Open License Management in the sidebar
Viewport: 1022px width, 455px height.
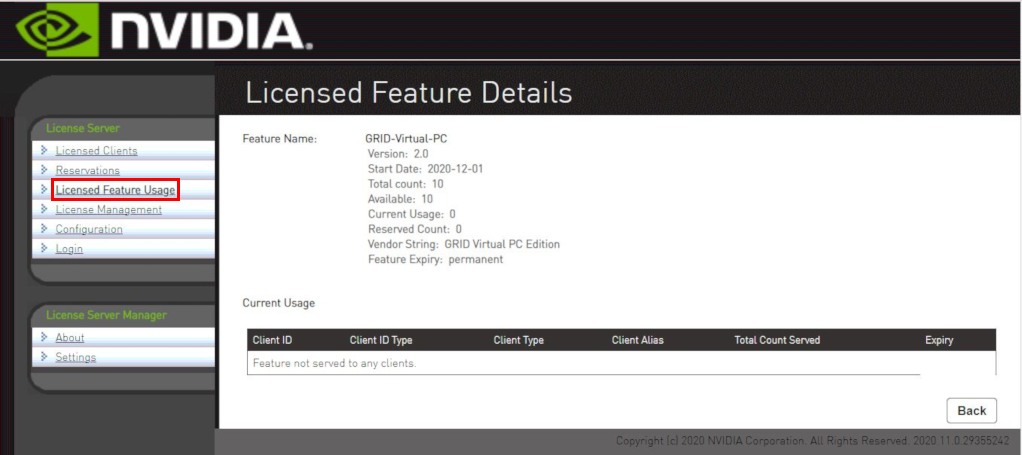(x=108, y=210)
